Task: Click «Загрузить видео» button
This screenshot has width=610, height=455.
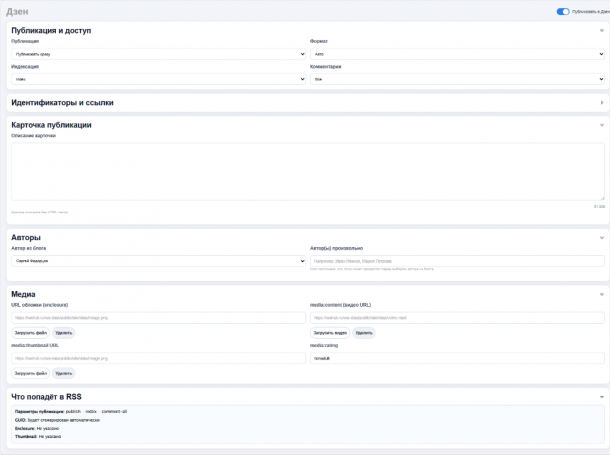Action: pos(330,332)
